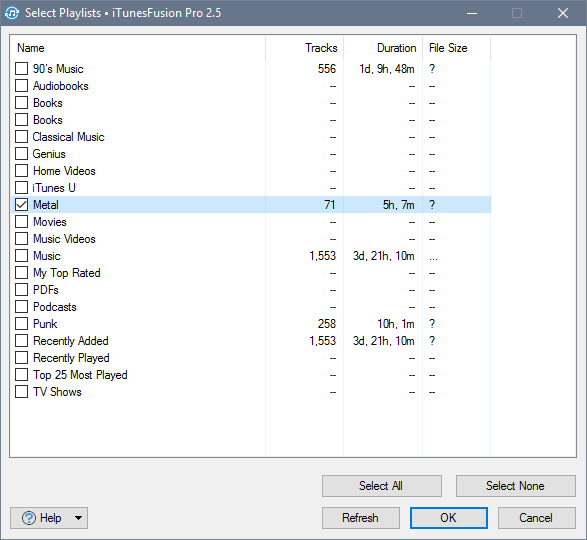Check the iTunes U checkbox

[21, 188]
